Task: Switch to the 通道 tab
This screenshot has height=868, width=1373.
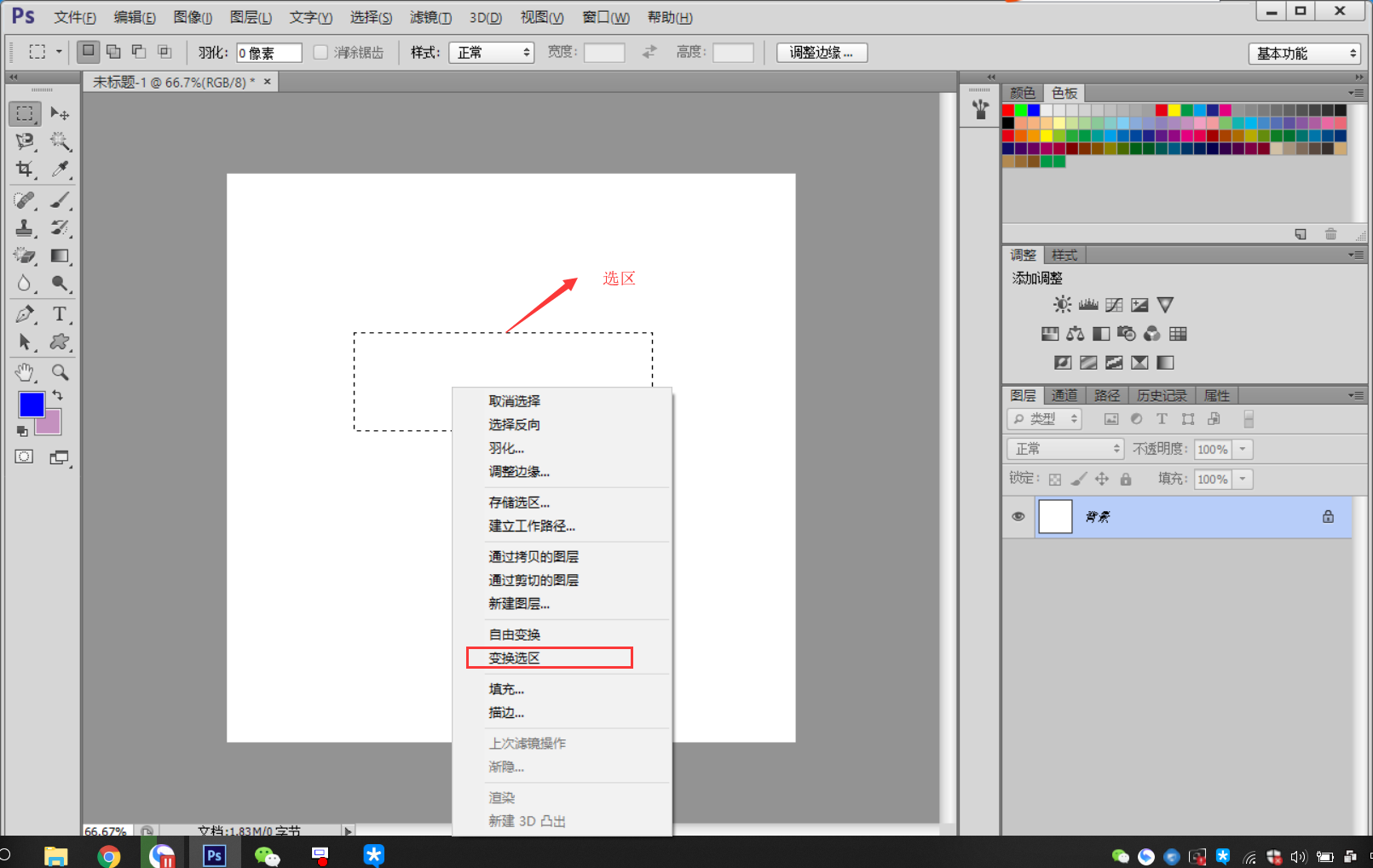Action: pos(1064,395)
